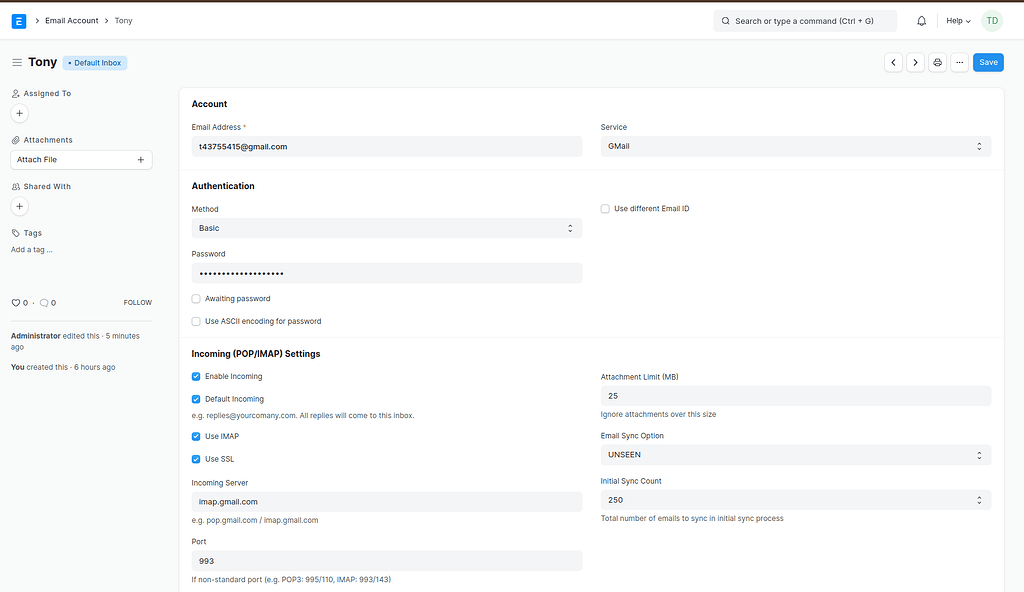Uncheck Use SSL
This screenshot has width=1024, height=592.
point(196,459)
